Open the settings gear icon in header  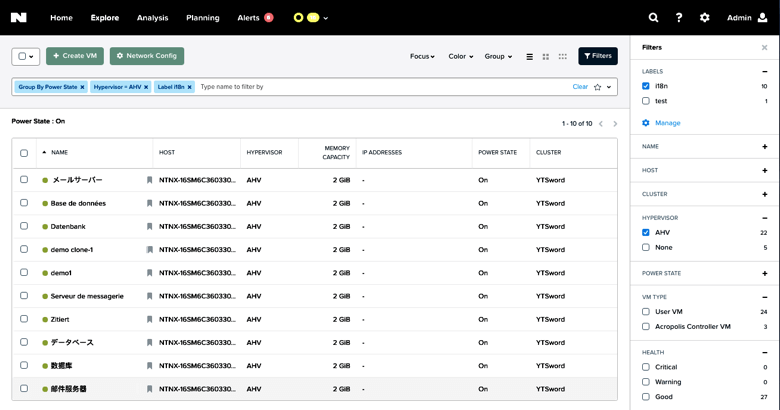click(x=705, y=18)
